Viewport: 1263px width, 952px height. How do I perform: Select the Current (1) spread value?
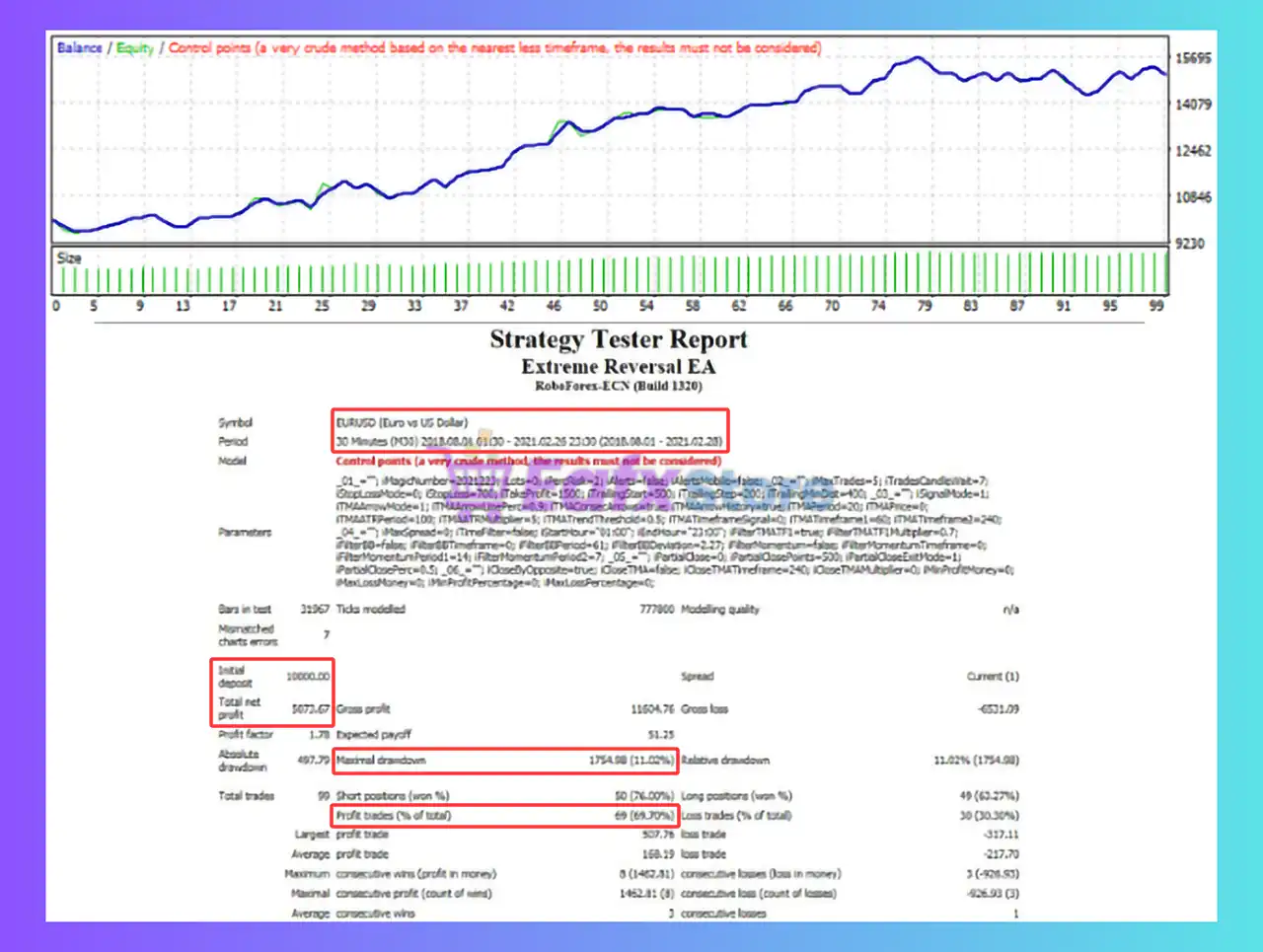991,677
